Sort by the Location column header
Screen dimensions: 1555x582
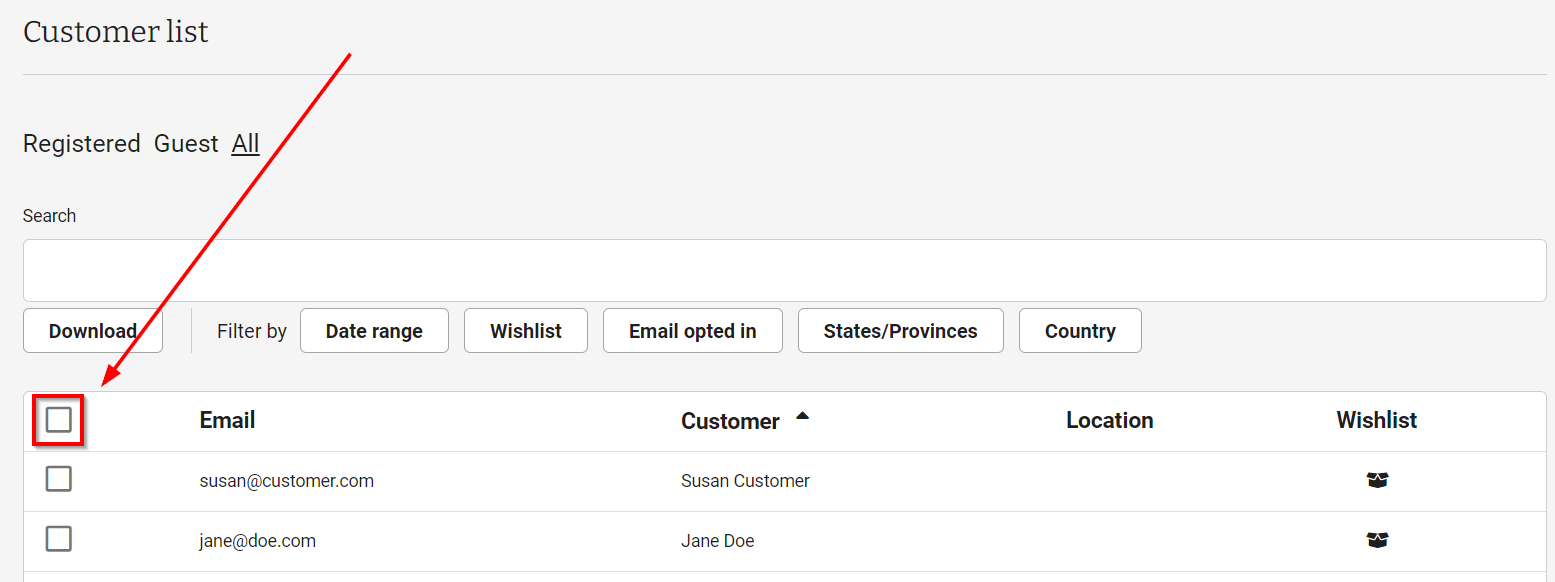tap(1109, 420)
